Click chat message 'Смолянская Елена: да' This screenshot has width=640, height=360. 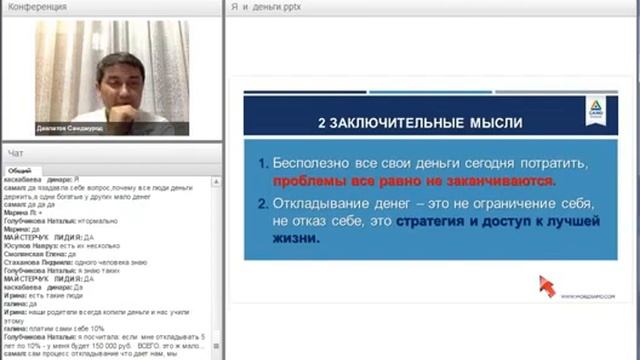click(x=40, y=254)
